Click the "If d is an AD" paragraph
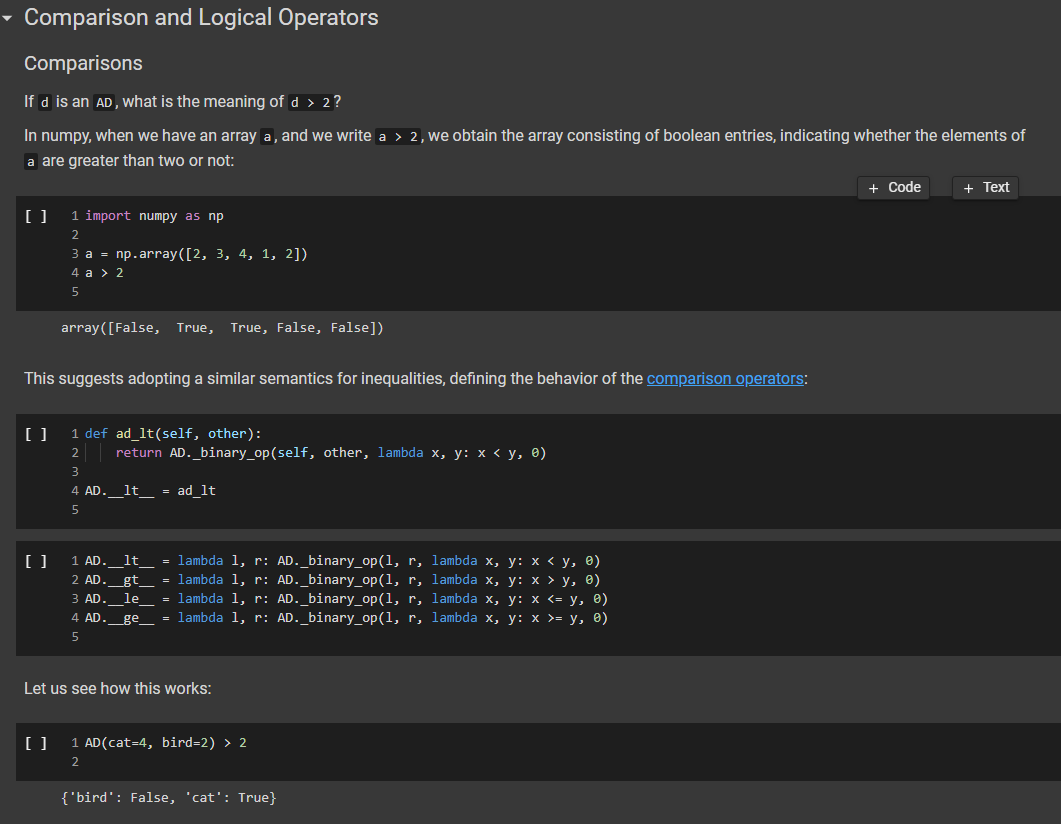Image resolution: width=1061 pixels, height=824 pixels. (x=184, y=102)
